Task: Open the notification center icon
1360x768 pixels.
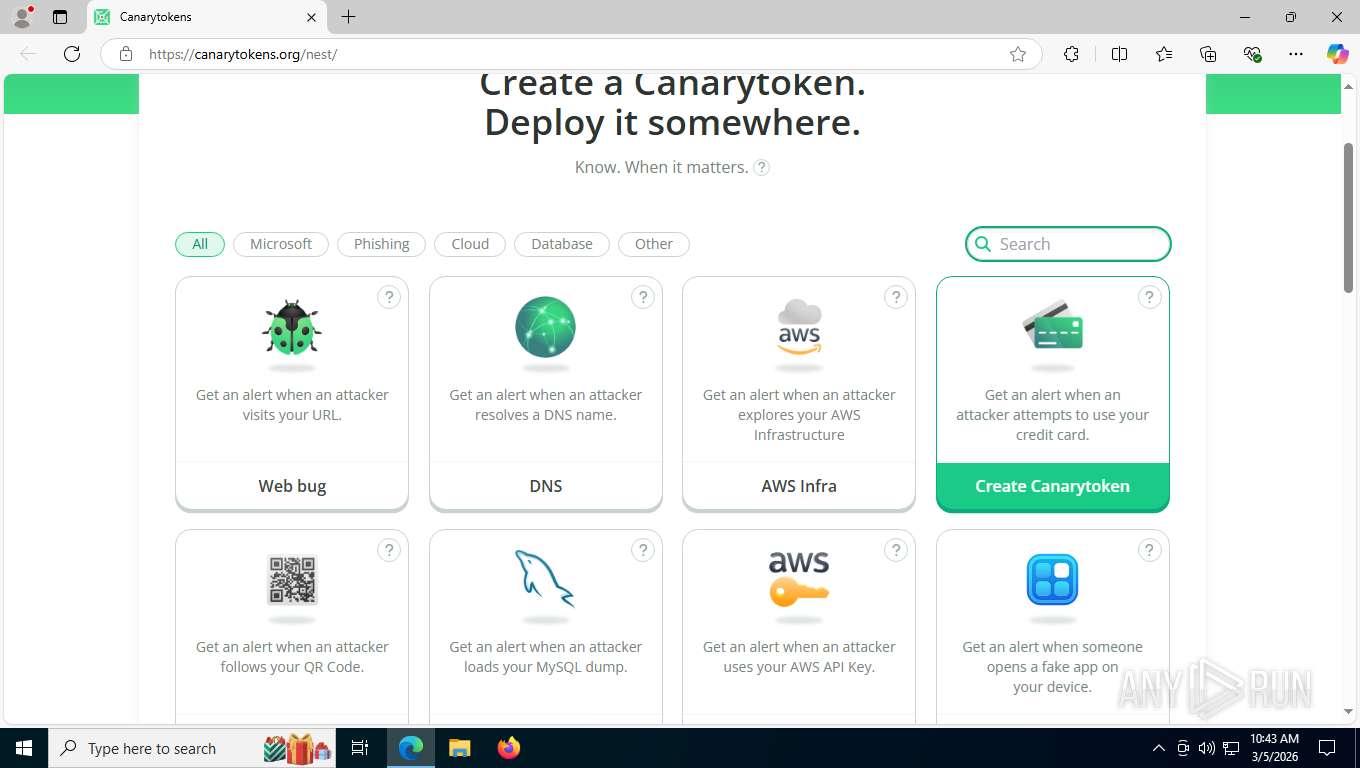Action: pyautogui.click(x=1327, y=748)
